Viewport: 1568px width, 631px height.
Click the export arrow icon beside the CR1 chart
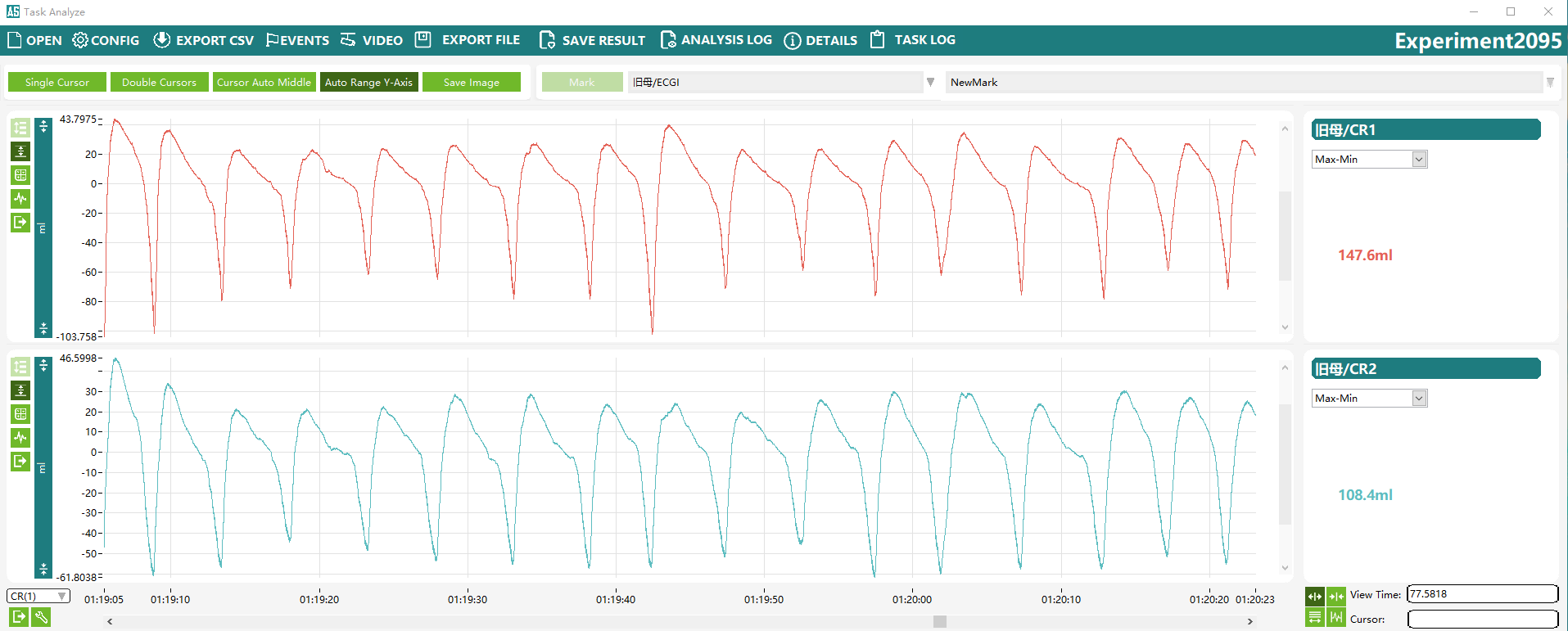[x=20, y=223]
